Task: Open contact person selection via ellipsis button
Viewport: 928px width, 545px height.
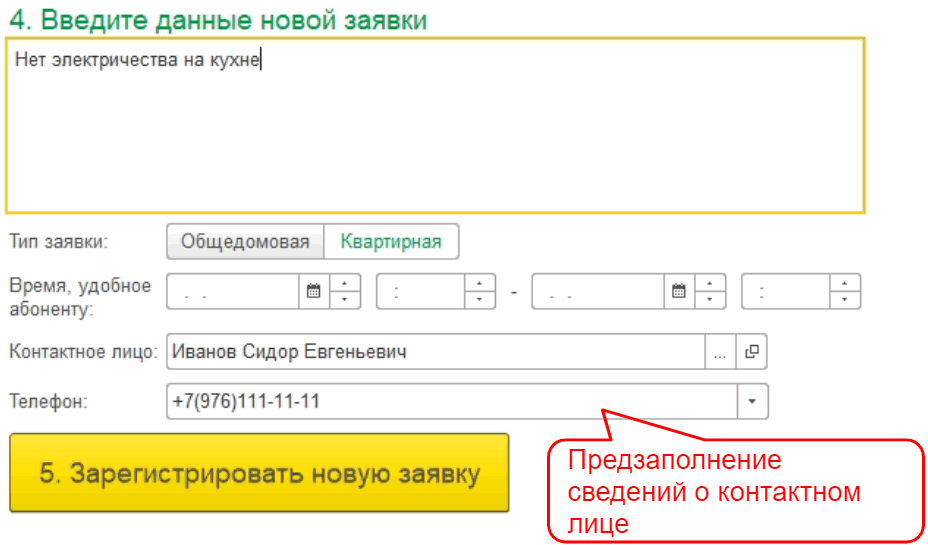Action: point(720,352)
